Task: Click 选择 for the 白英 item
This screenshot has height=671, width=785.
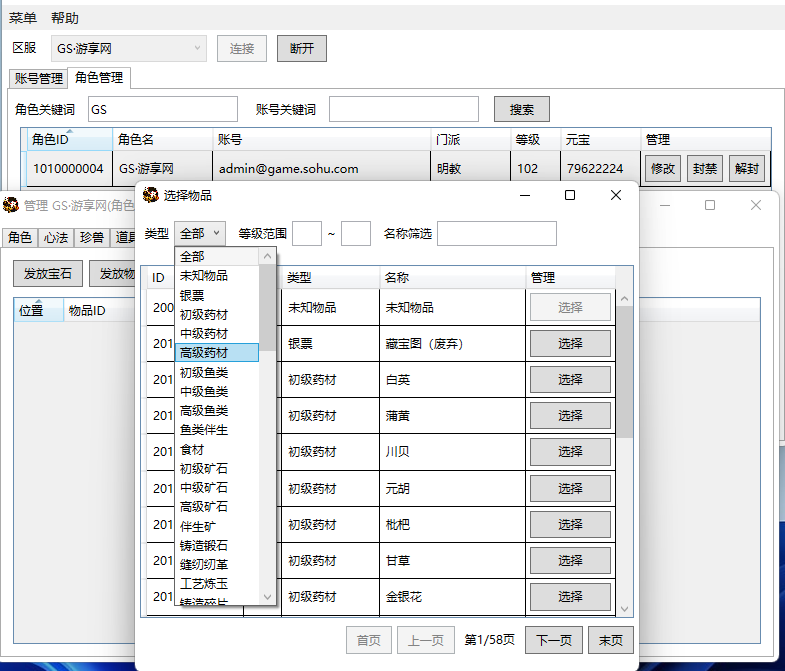Action: pyautogui.click(x=570, y=380)
